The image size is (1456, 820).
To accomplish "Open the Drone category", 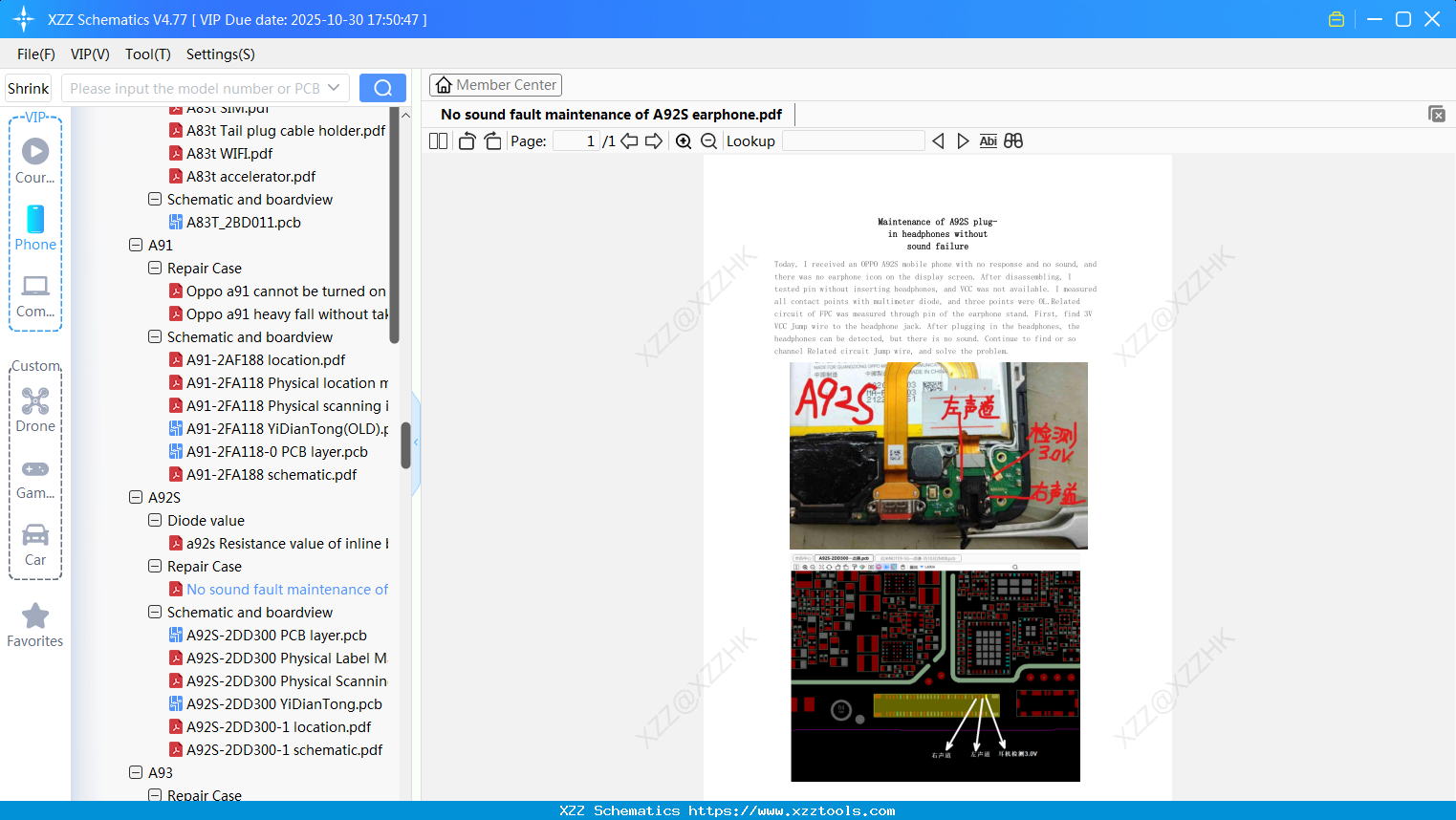I will coord(35,410).
